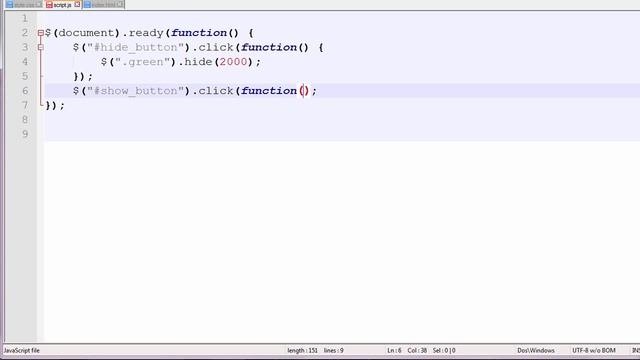Click the function keyword on line 3
640x360 pixels.
click(x=269, y=47)
